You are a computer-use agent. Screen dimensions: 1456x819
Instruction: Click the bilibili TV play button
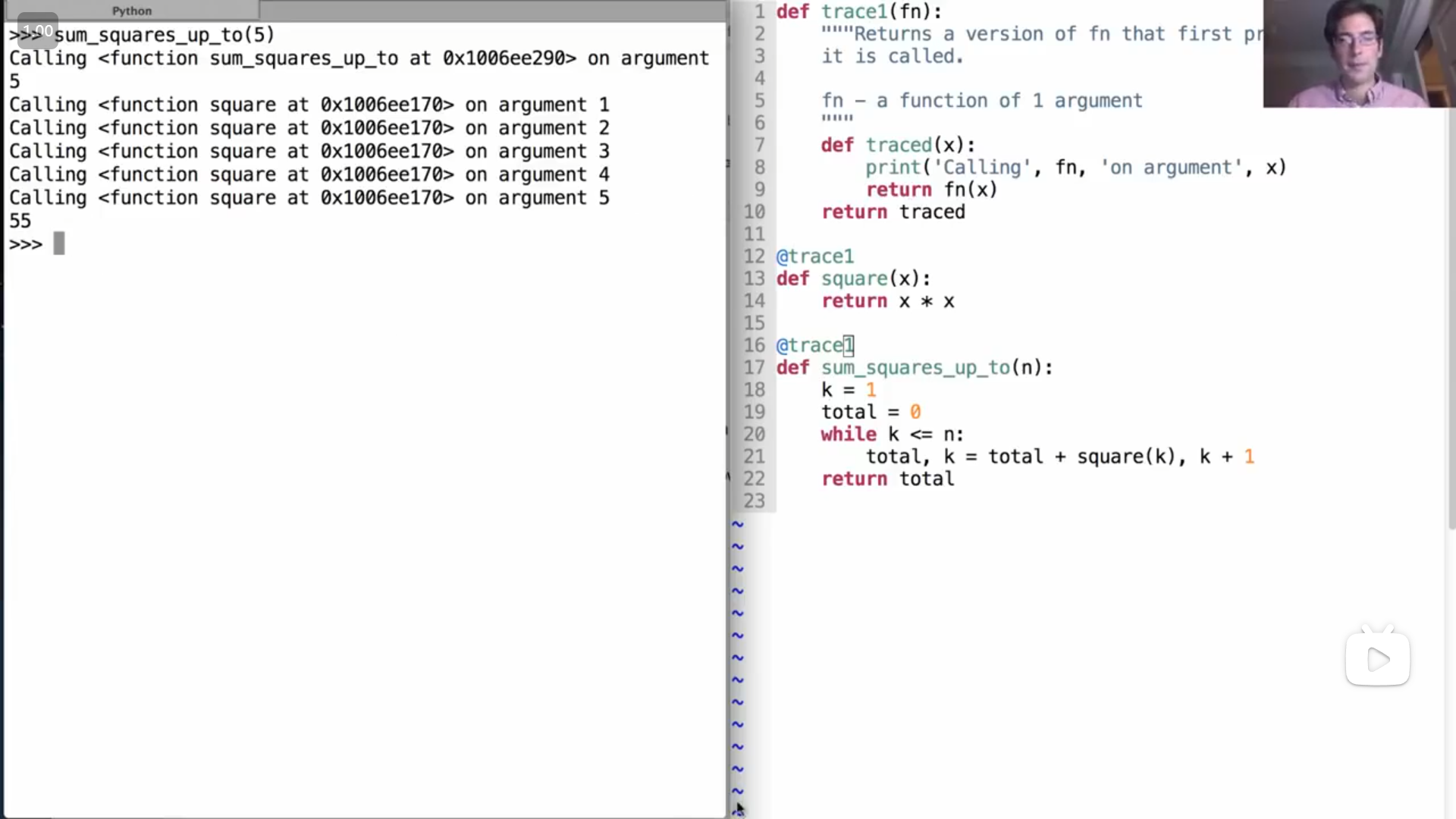pyautogui.click(x=1377, y=658)
